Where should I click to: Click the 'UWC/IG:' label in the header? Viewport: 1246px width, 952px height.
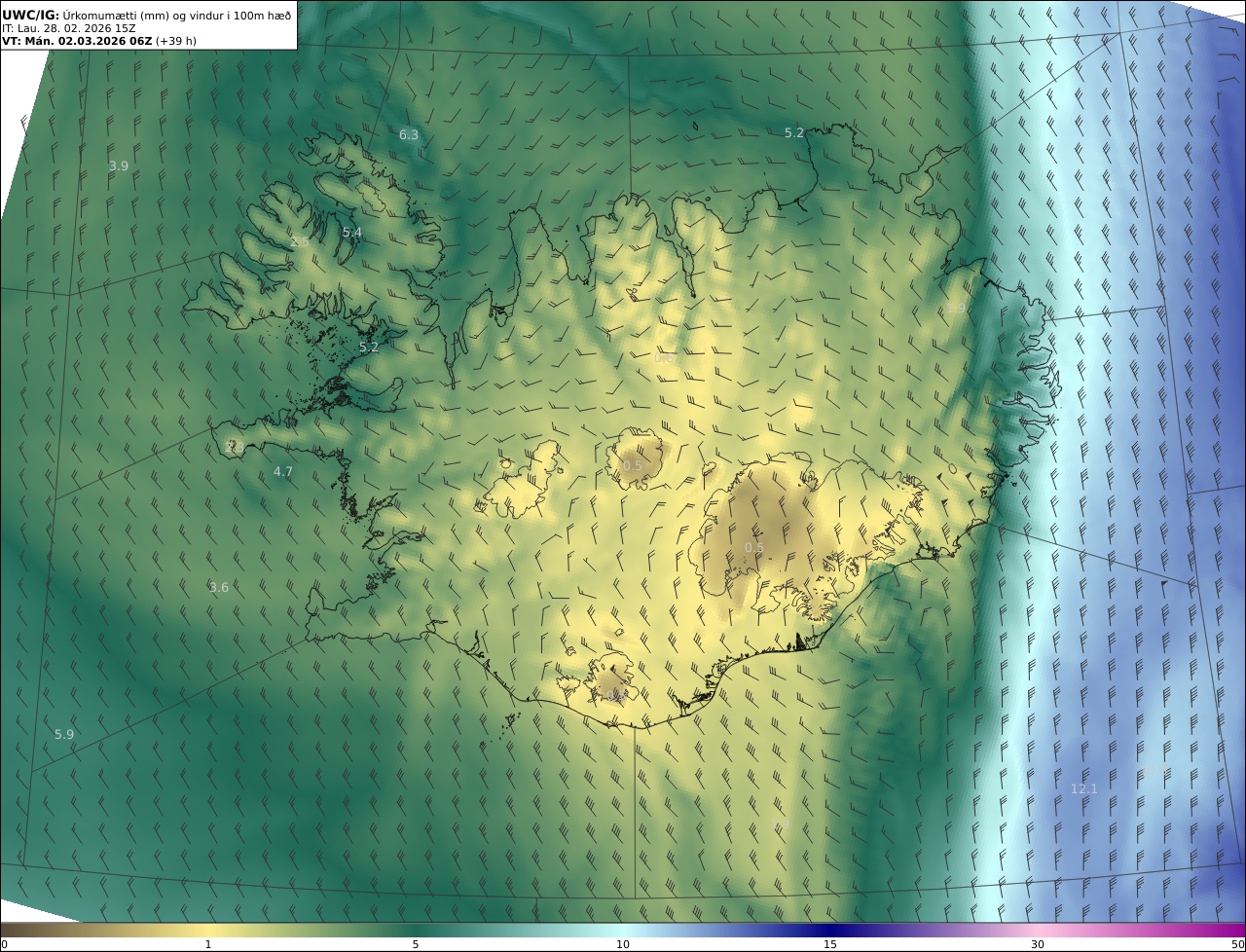[x=31, y=16]
